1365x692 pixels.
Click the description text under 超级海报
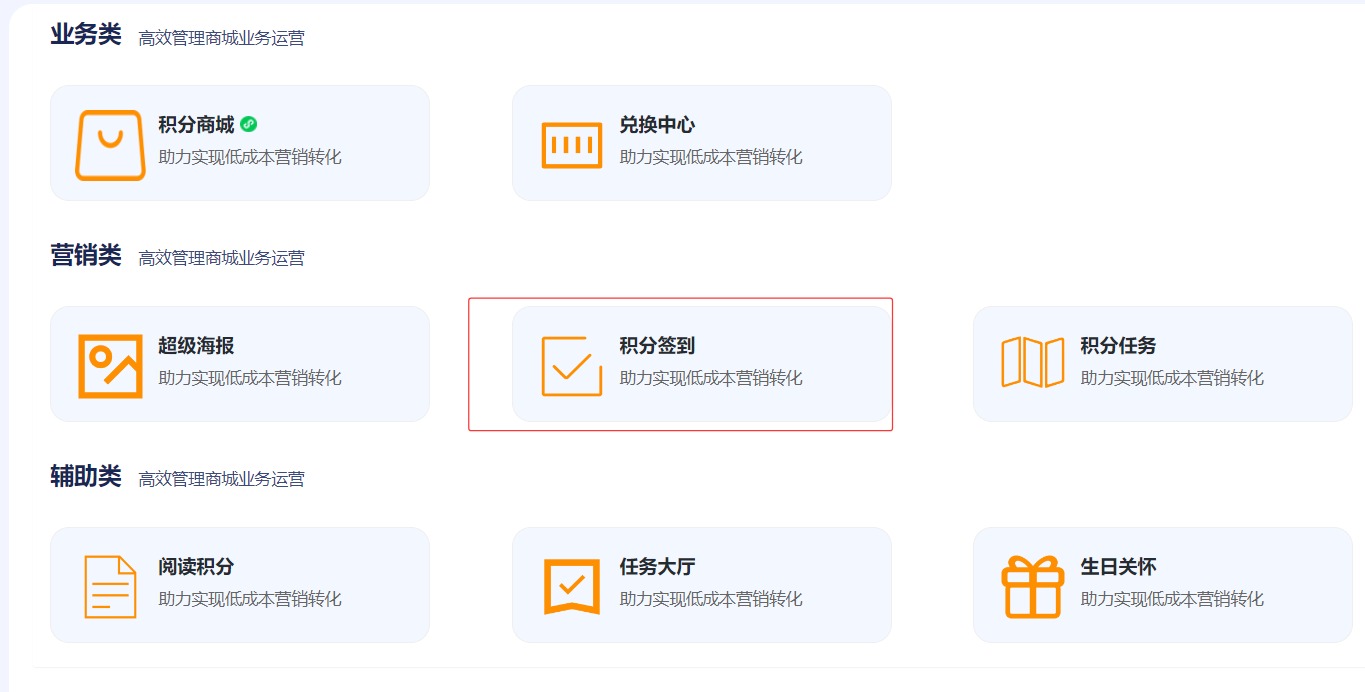pos(250,378)
